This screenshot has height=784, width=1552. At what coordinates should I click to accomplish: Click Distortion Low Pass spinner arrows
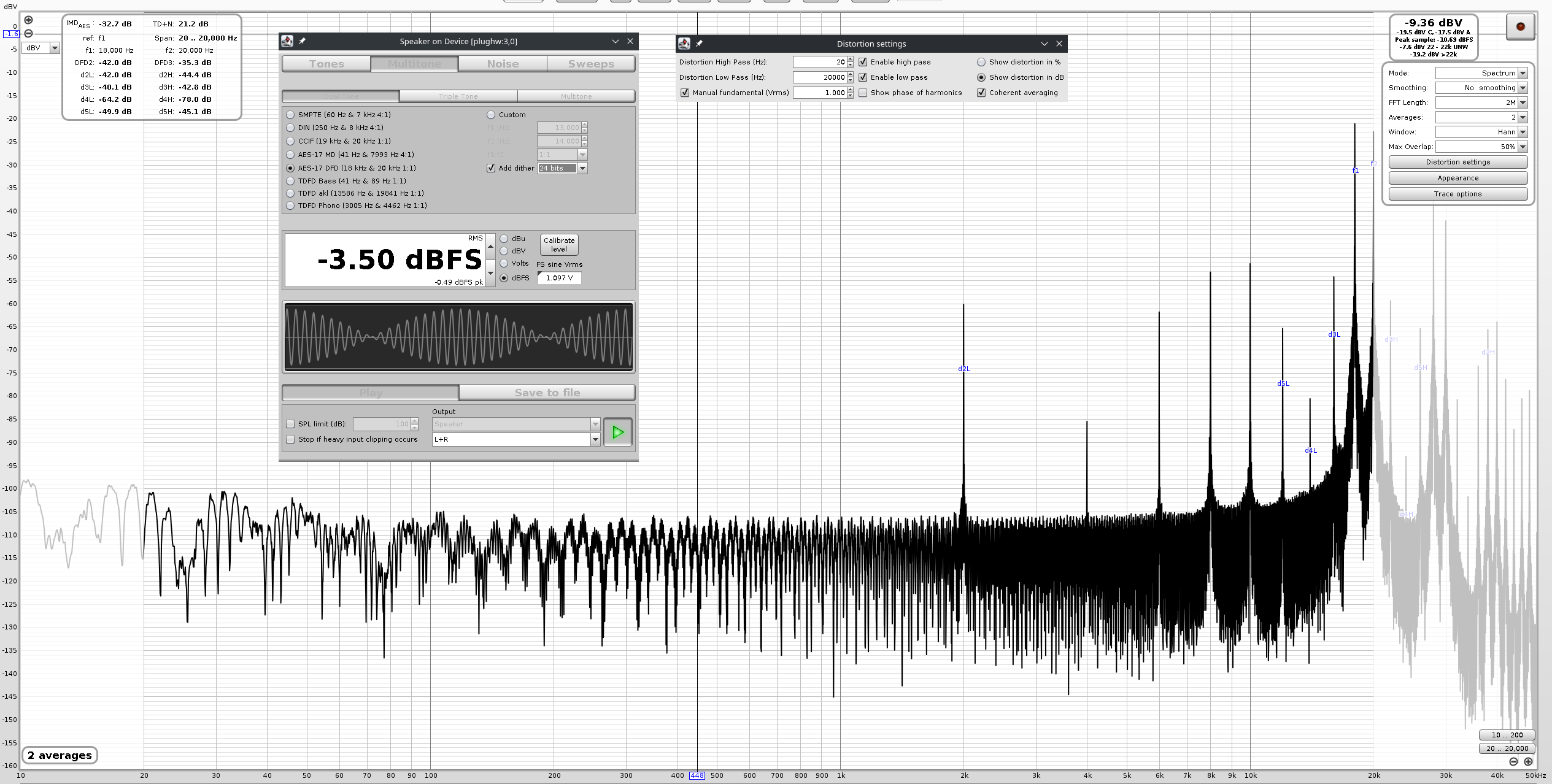[850, 77]
